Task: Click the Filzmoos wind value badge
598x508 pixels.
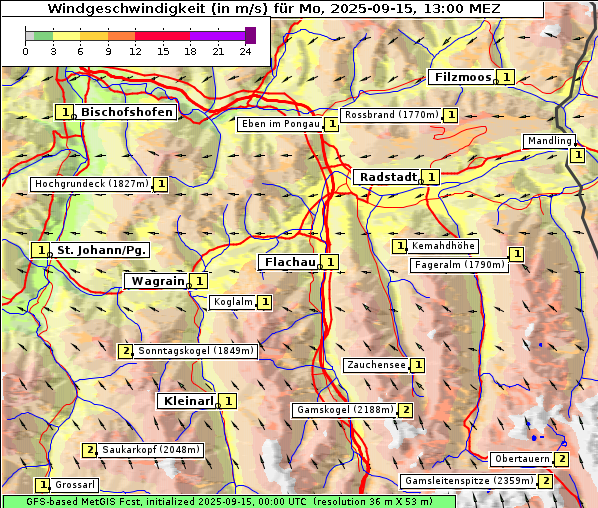Action: 506,77
